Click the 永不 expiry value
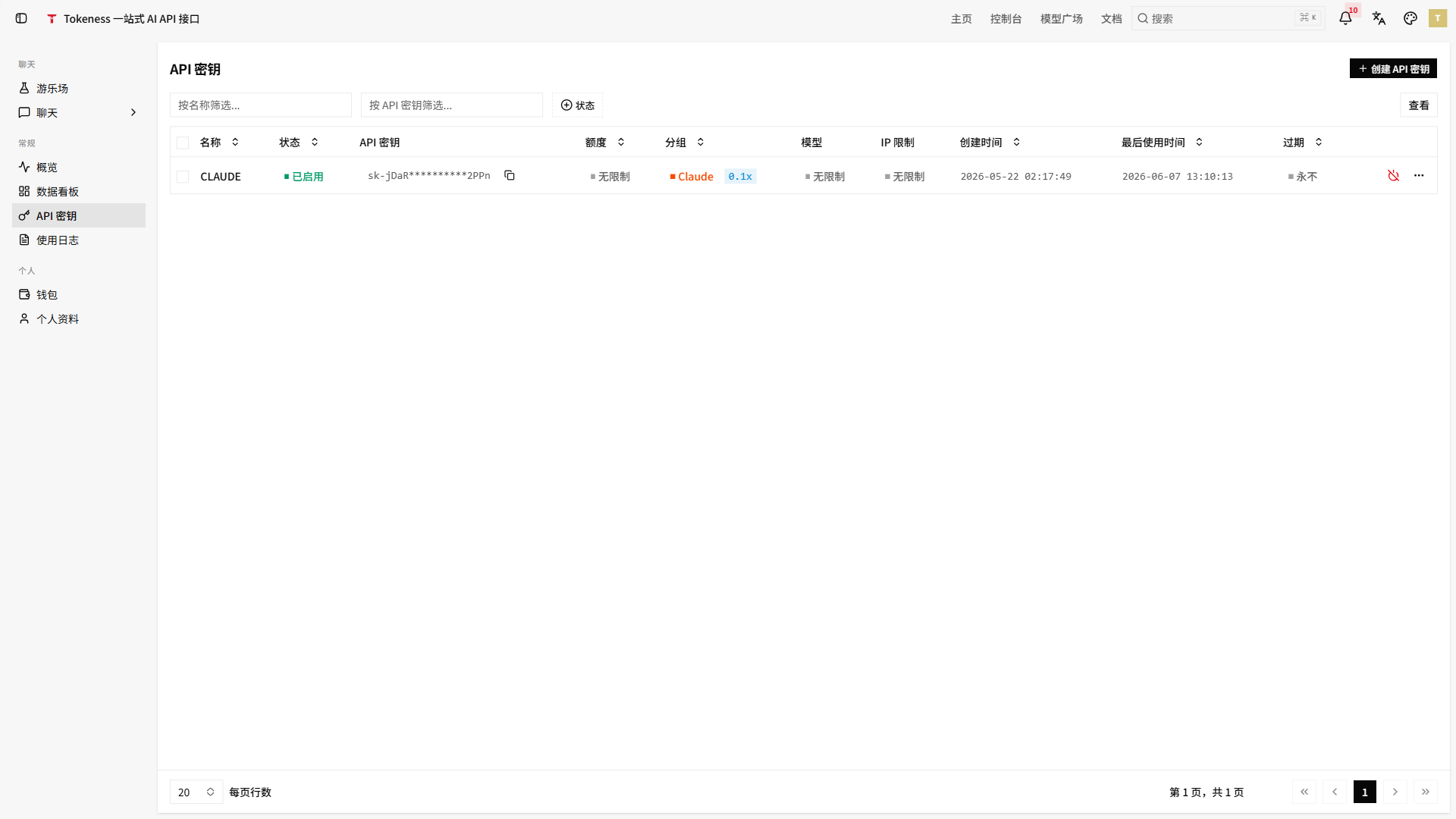 pyautogui.click(x=1302, y=177)
